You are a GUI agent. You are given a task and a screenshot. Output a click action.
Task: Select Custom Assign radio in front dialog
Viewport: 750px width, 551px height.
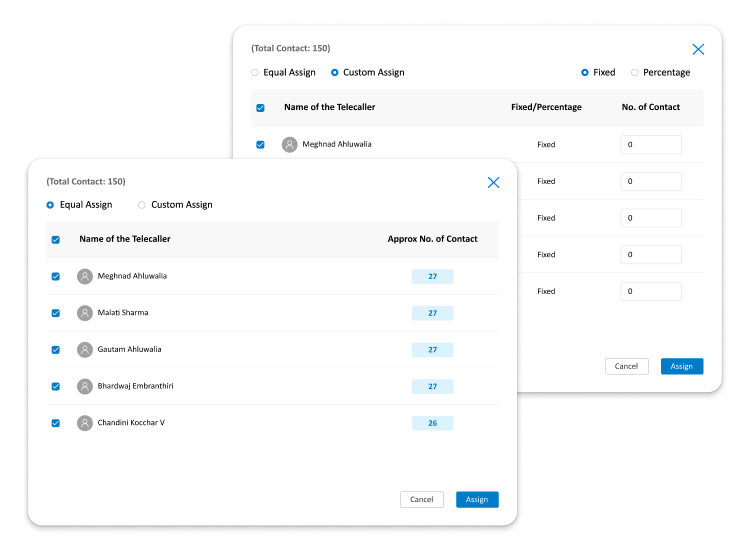click(x=142, y=205)
